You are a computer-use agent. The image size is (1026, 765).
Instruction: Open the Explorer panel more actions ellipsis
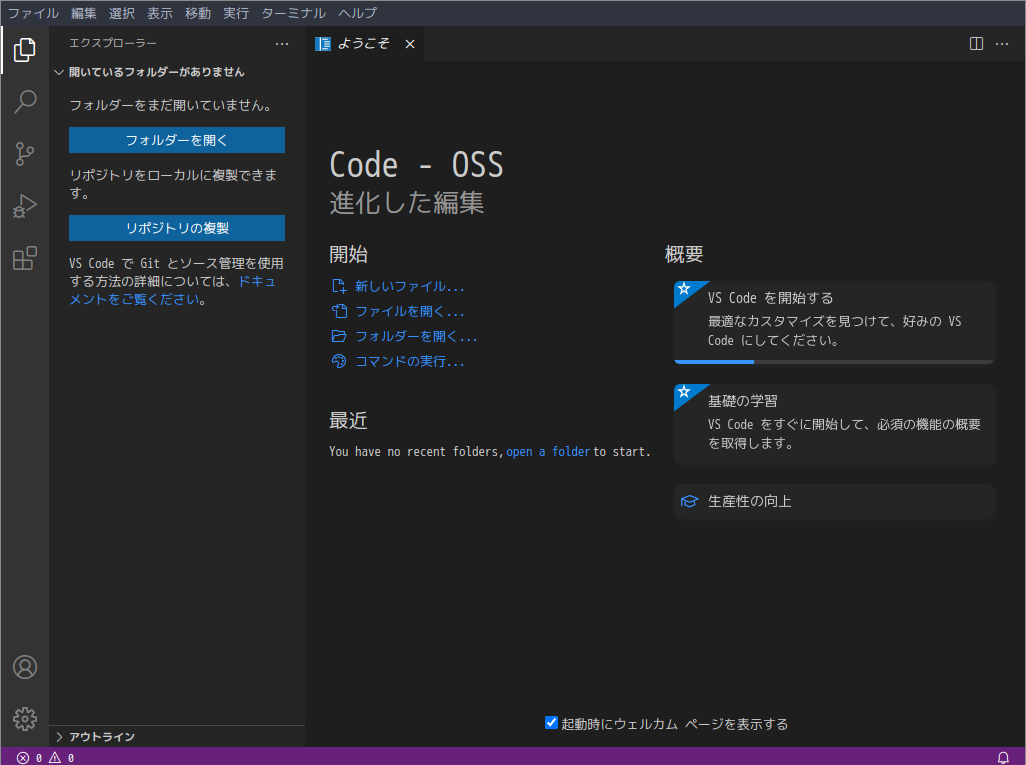pos(282,44)
